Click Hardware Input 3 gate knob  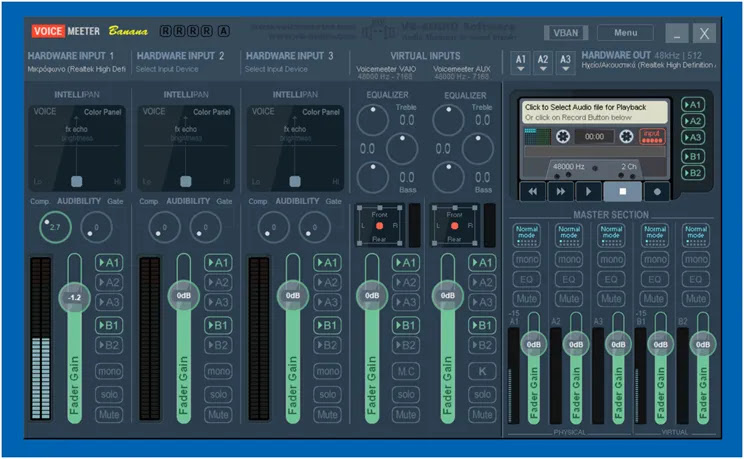point(315,227)
